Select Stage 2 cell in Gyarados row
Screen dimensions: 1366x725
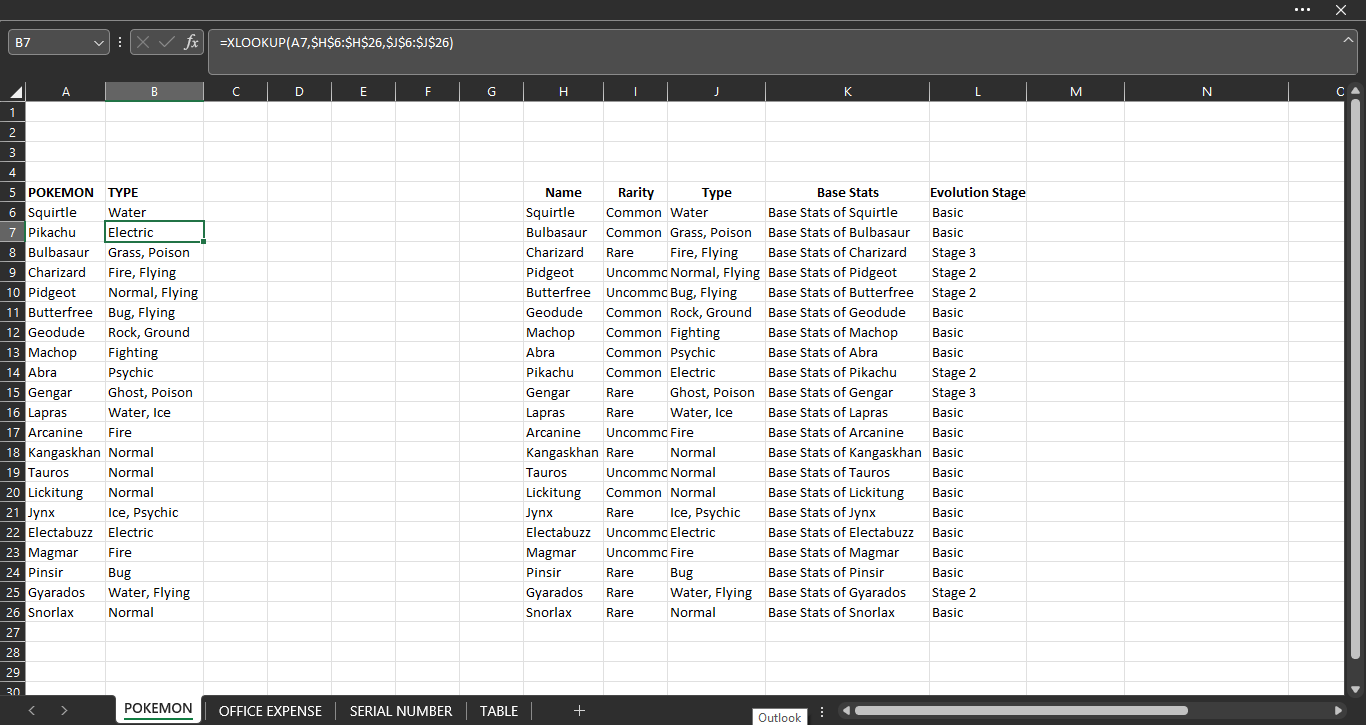978,592
